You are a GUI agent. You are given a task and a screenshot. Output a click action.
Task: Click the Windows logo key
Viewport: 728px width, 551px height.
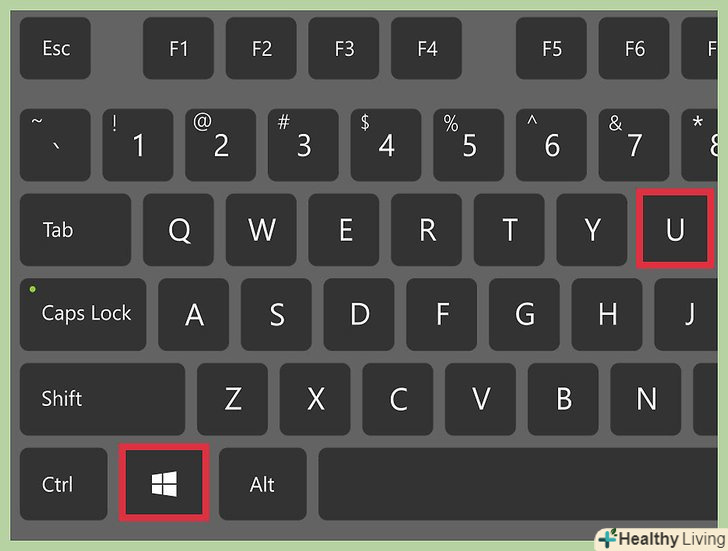[164, 483]
